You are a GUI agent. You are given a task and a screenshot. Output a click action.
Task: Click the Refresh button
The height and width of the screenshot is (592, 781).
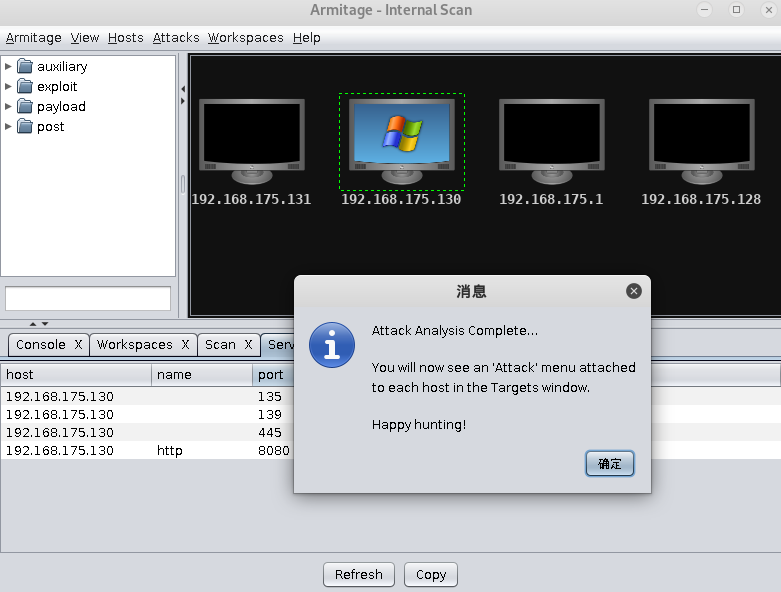(359, 575)
